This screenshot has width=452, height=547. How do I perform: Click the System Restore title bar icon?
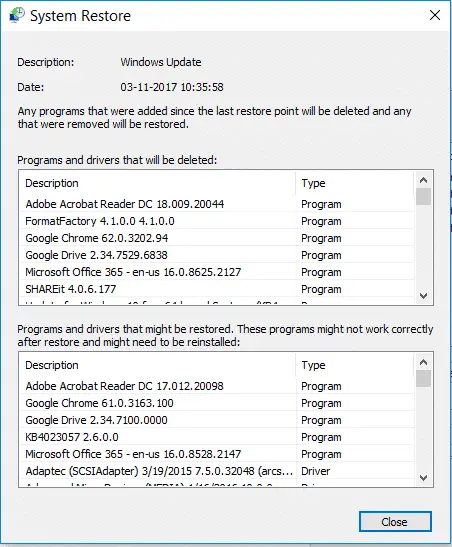(16, 15)
